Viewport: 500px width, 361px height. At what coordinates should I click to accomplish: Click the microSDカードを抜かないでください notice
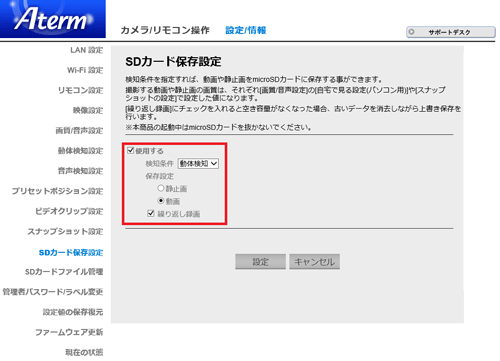[x=218, y=127]
